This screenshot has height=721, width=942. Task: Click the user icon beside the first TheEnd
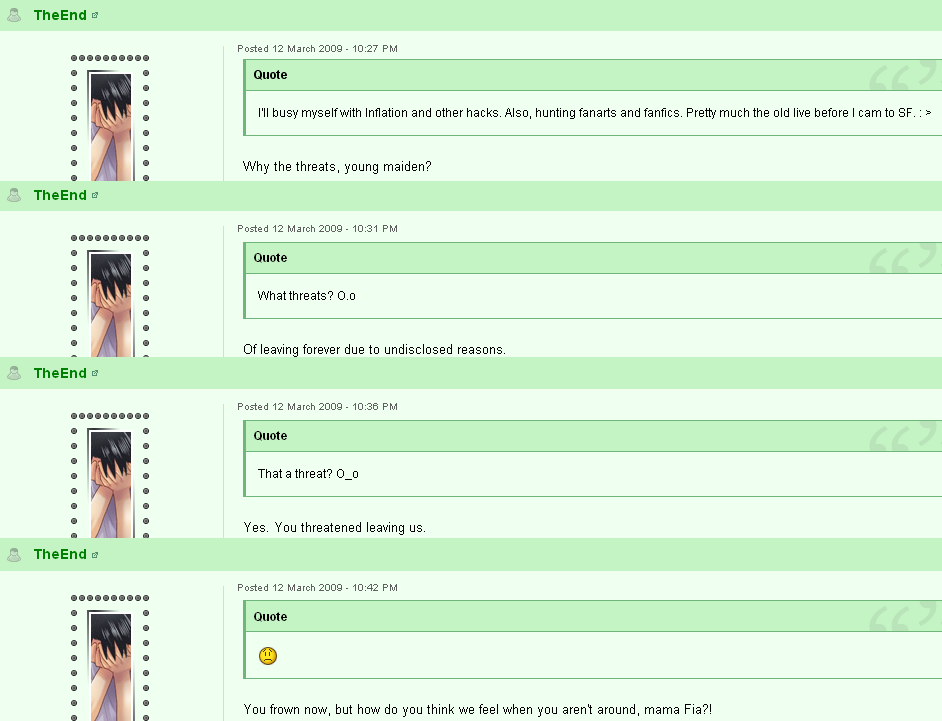point(14,15)
